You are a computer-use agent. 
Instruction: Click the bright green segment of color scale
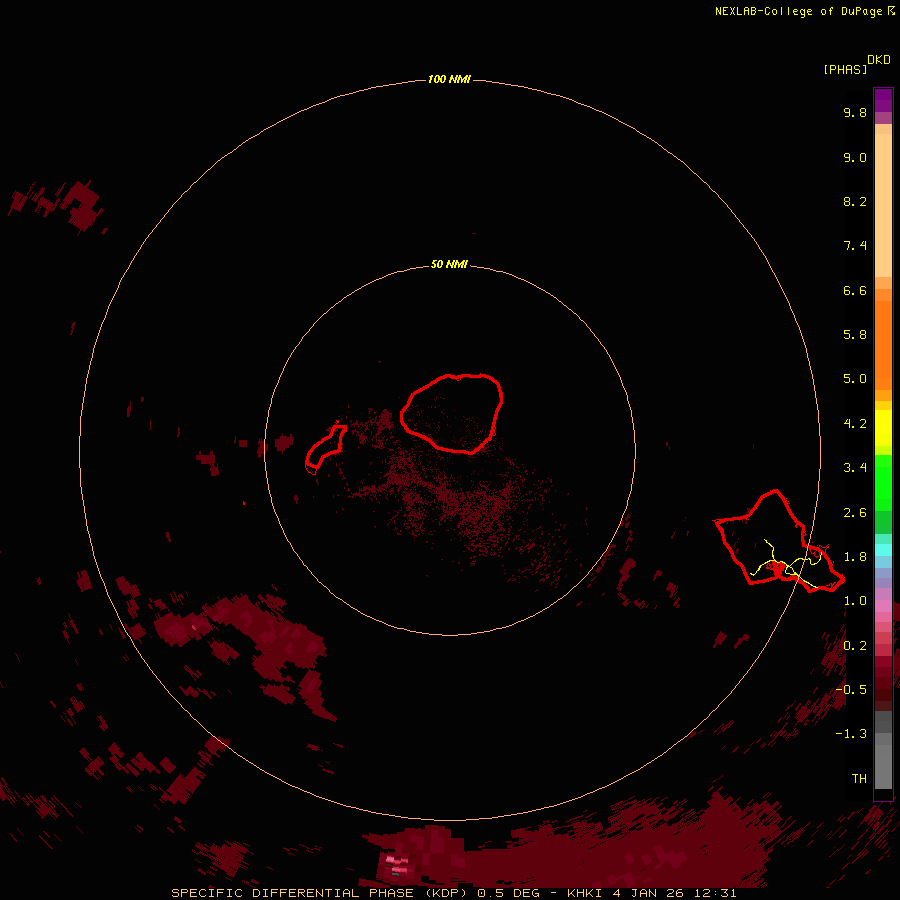pyautogui.click(x=883, y=482)
